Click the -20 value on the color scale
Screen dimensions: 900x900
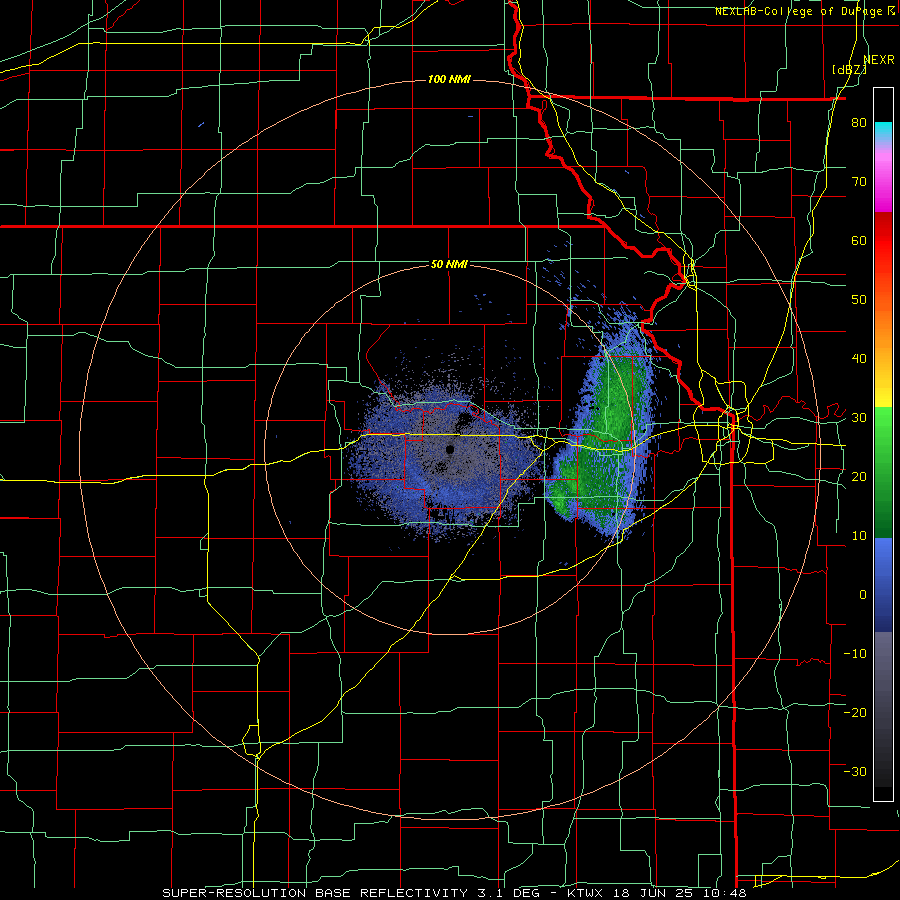pyautogui.click(x=855, y=712)
